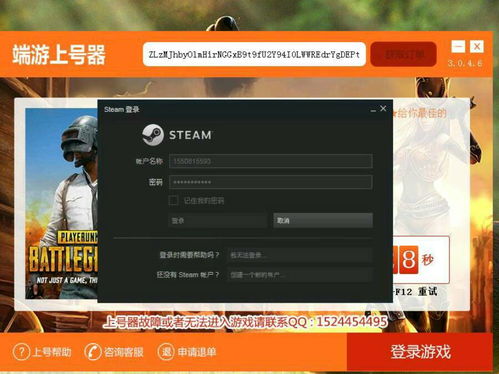Click the 密码 password field
This screenshot has width=499, height=374.
[x=271, y=182]
